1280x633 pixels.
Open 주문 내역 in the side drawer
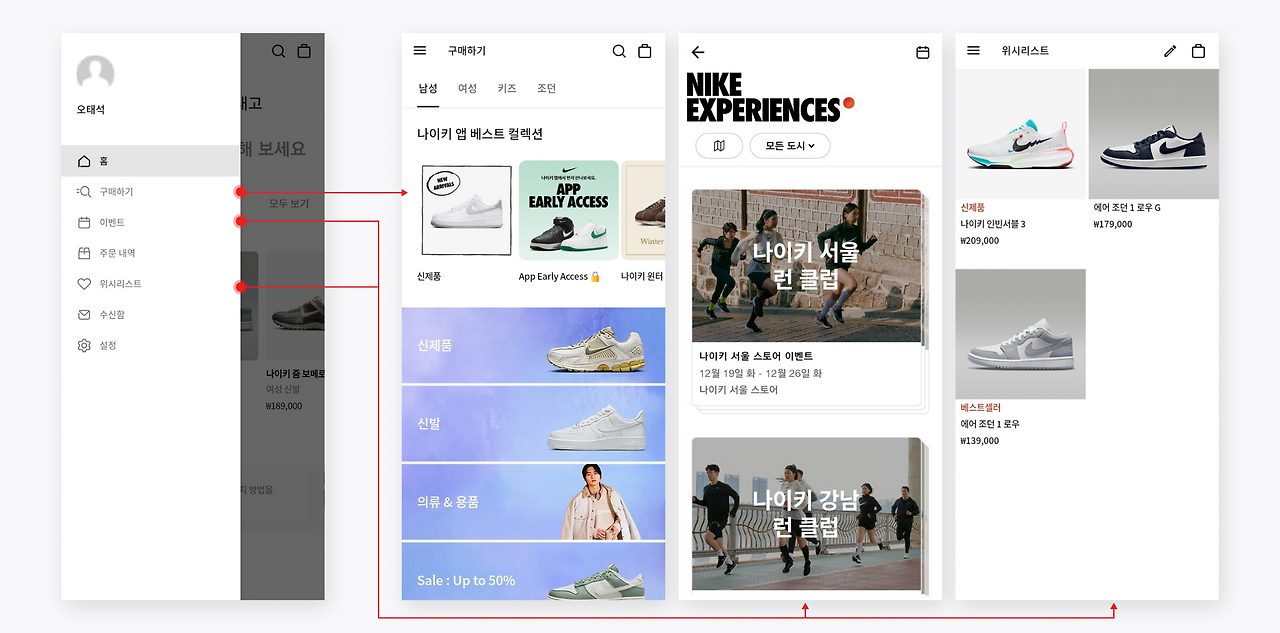click(x=150, y=253)
